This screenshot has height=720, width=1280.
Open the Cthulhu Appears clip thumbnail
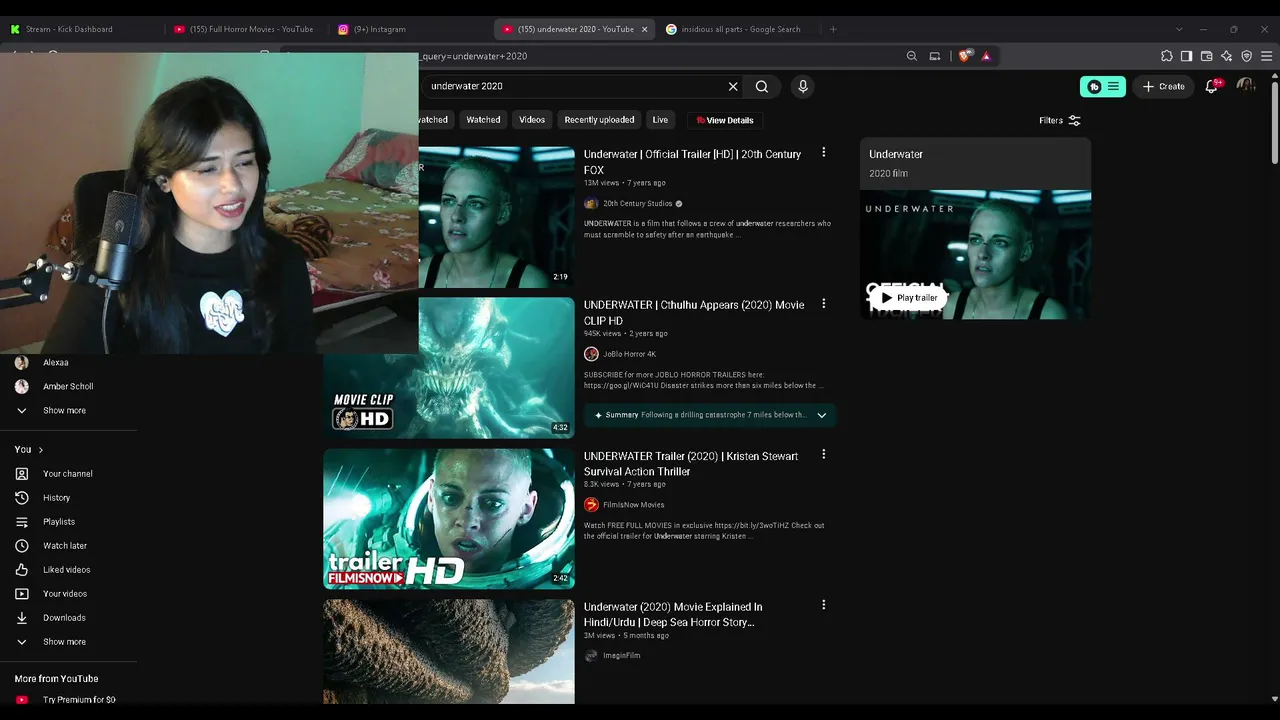point(449,368)
